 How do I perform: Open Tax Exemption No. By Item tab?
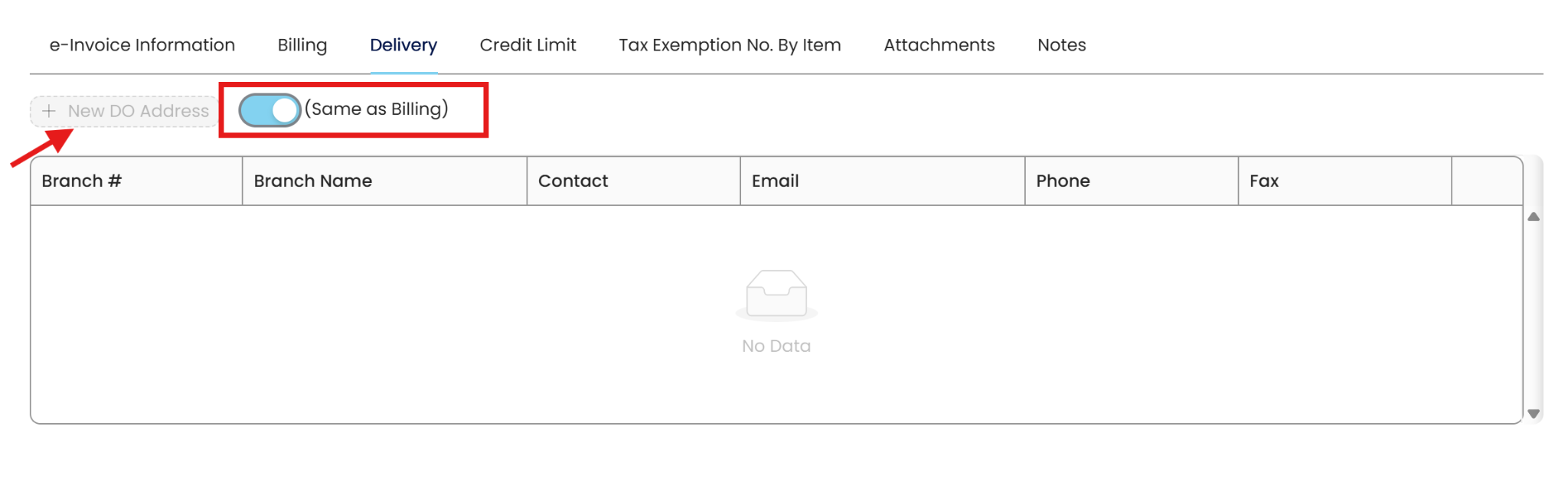tap(730, 45)
